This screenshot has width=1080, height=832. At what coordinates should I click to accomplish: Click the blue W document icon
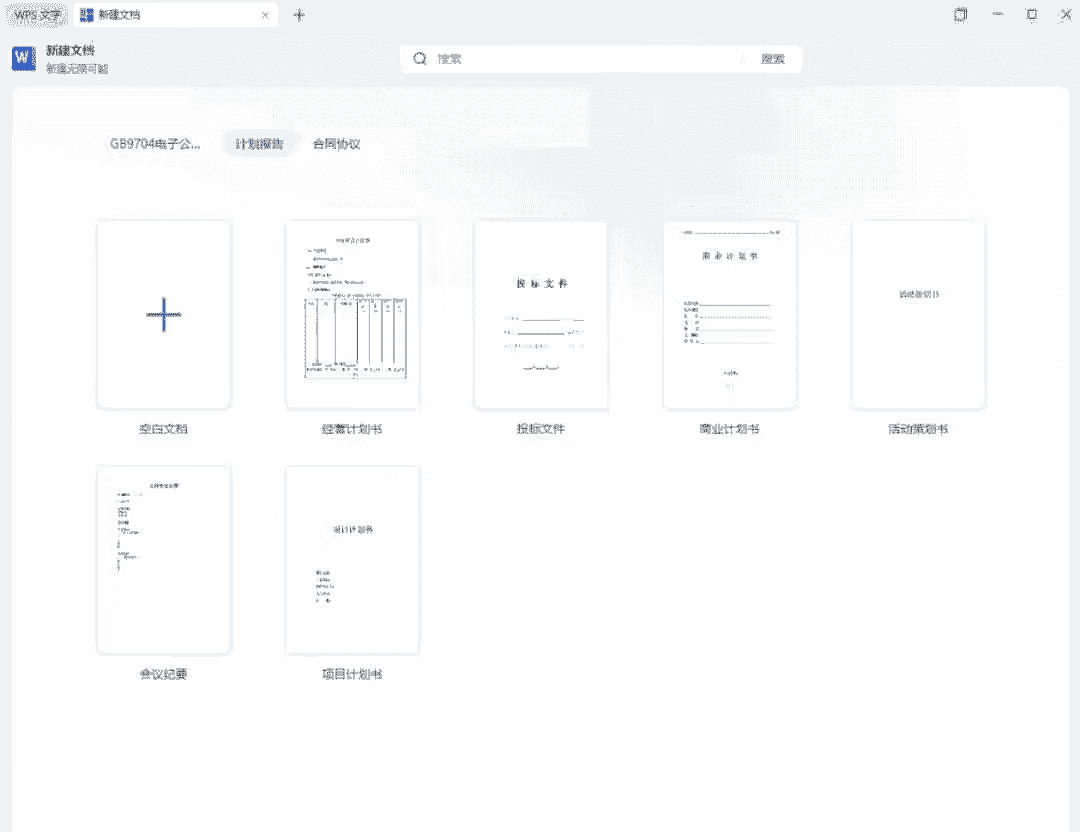[x=21, y=58]
